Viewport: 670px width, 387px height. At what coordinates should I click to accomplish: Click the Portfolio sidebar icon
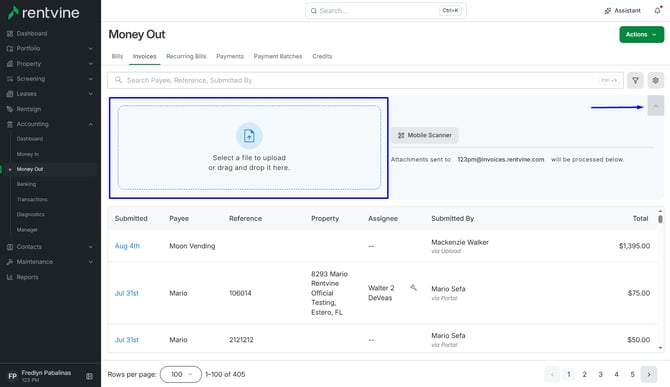(10, 49)
